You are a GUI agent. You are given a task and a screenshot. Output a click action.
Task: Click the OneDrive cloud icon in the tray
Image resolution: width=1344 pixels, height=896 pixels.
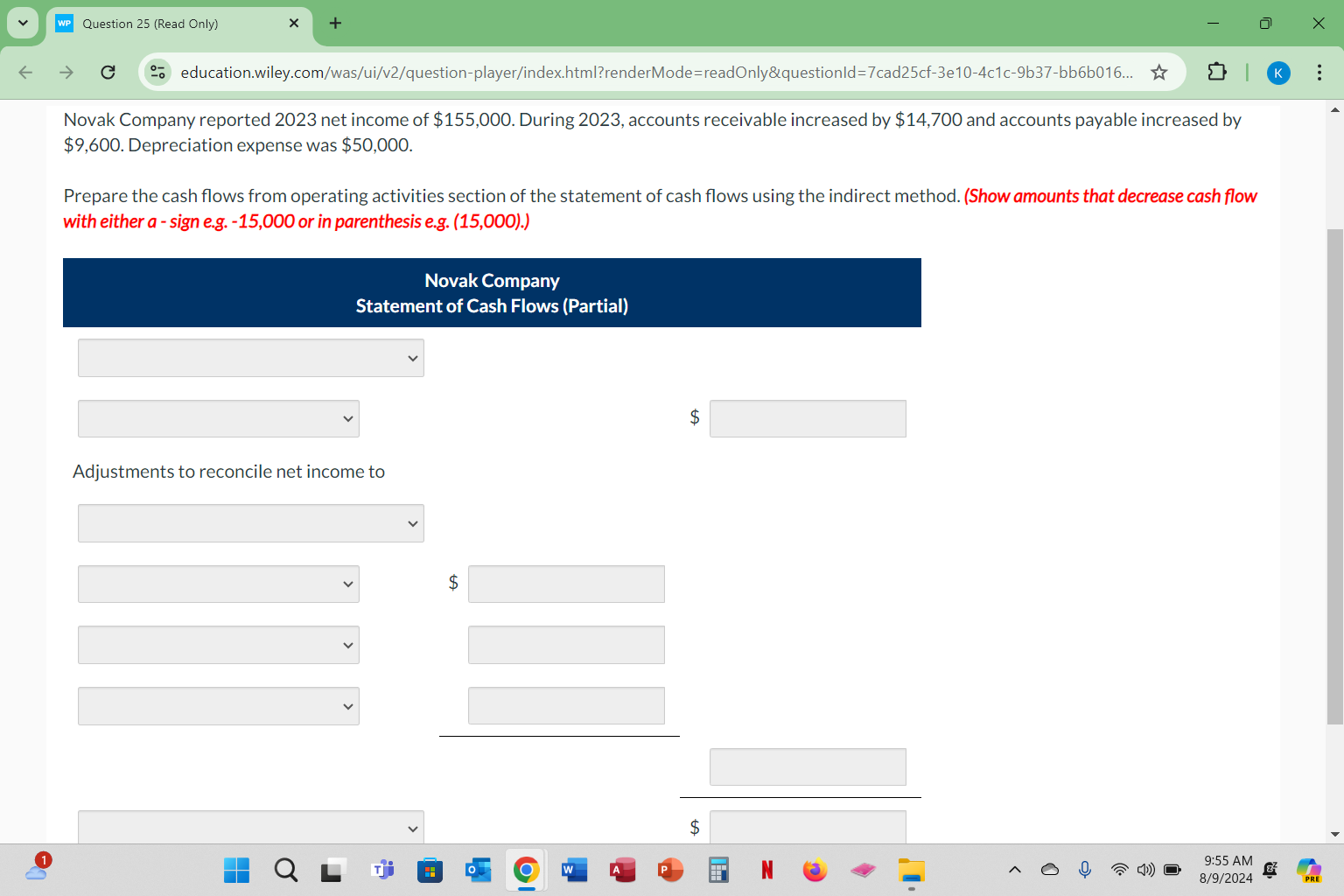click(x=1049, y=870)
